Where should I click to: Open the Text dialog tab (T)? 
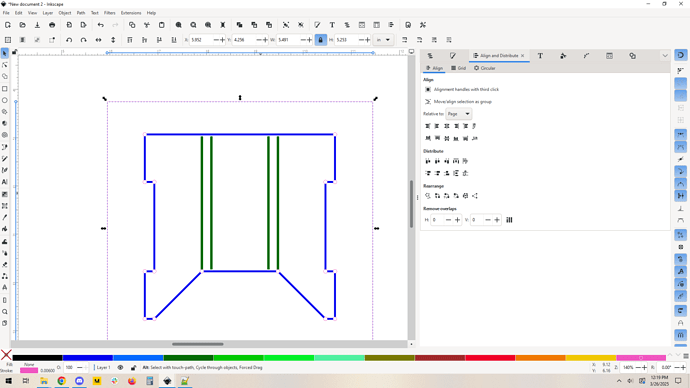pyautogui.click(x=540, y=56)
